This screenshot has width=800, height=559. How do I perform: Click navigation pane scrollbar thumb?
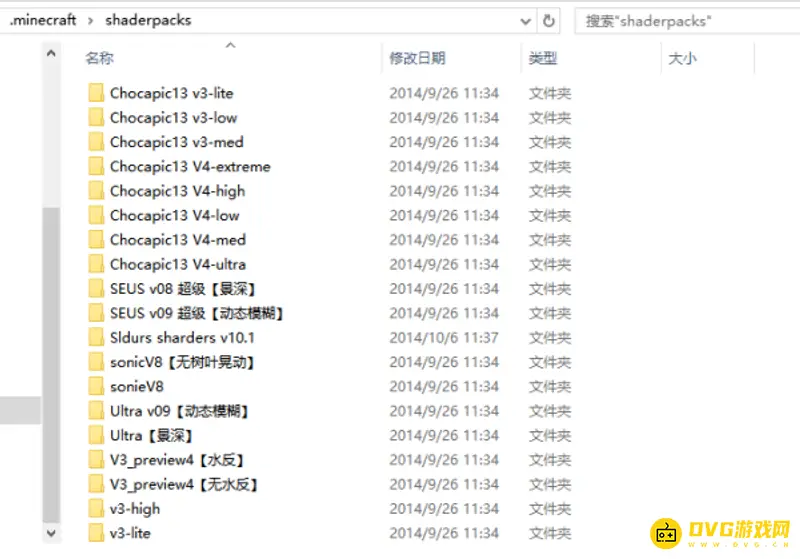(51, 365)
